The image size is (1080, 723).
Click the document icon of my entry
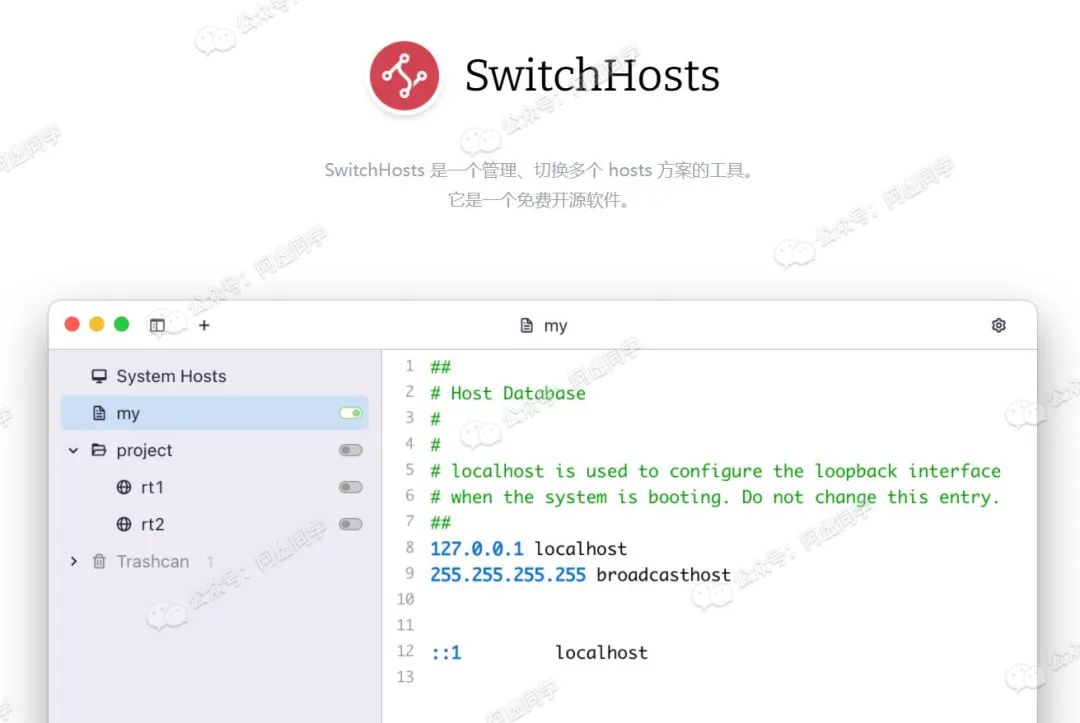pos(99,413)
